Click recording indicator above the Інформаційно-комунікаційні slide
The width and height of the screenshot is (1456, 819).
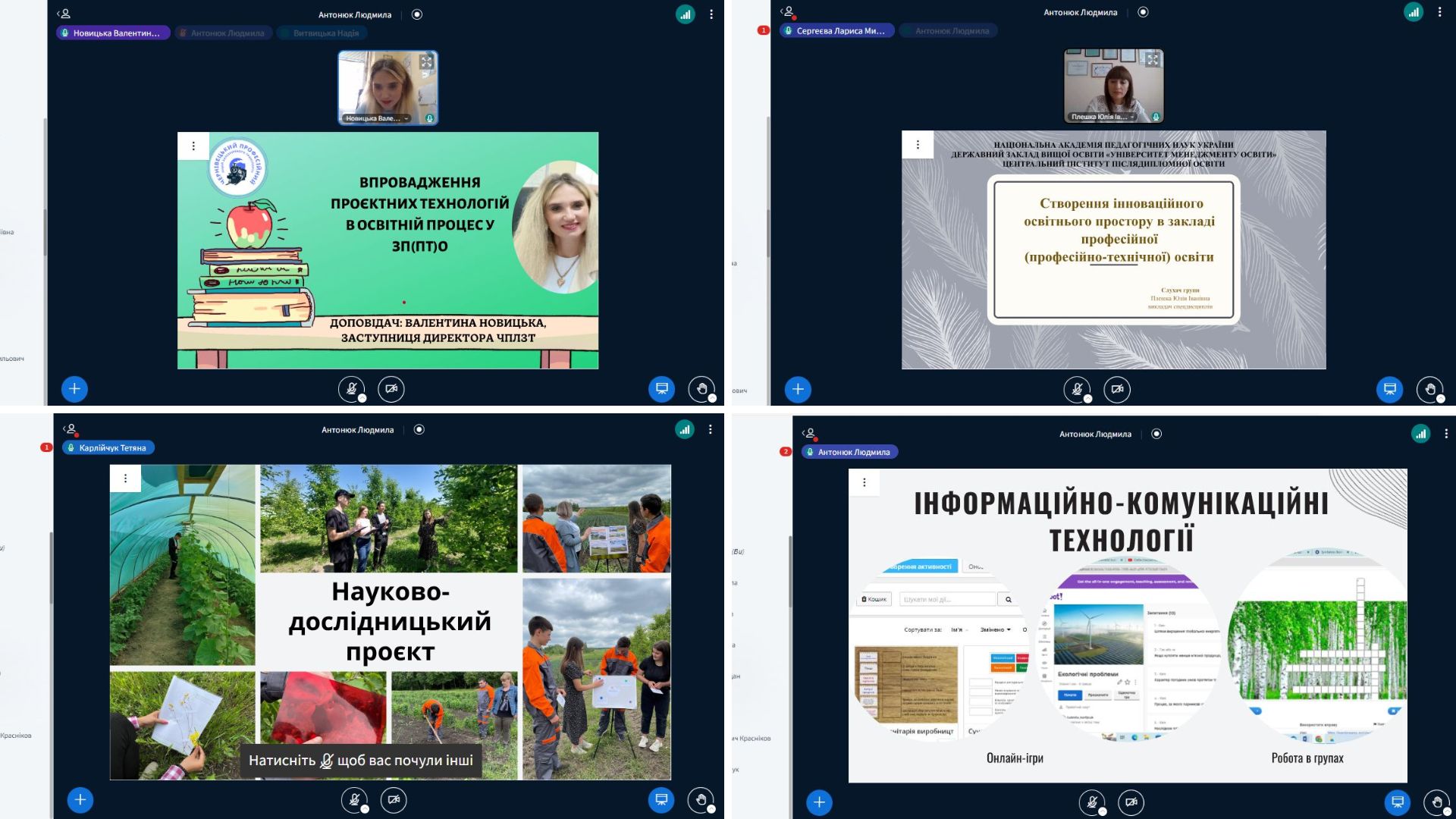click(1156, 434)
